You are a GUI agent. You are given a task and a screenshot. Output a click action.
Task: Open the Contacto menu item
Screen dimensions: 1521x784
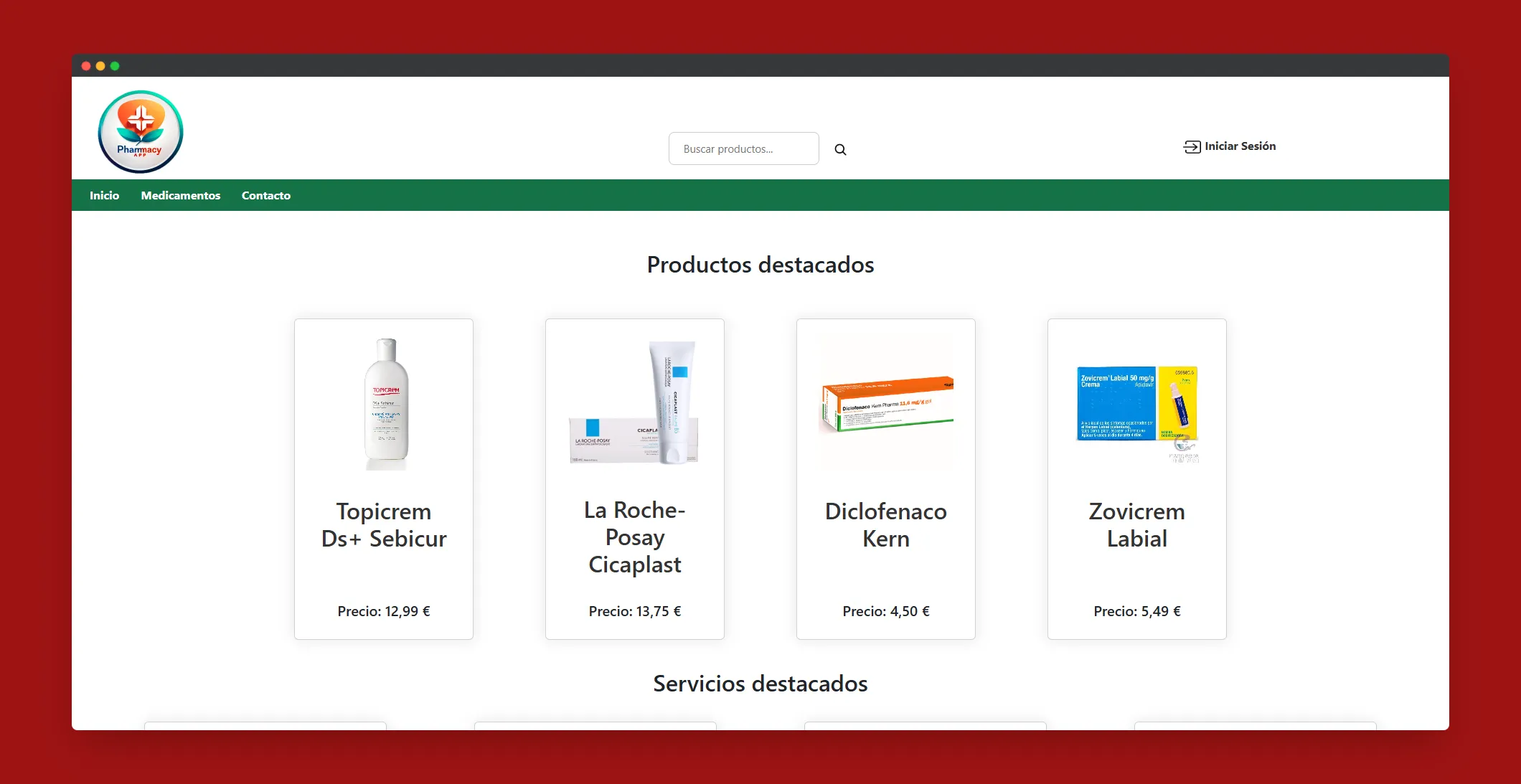point(266,195)
